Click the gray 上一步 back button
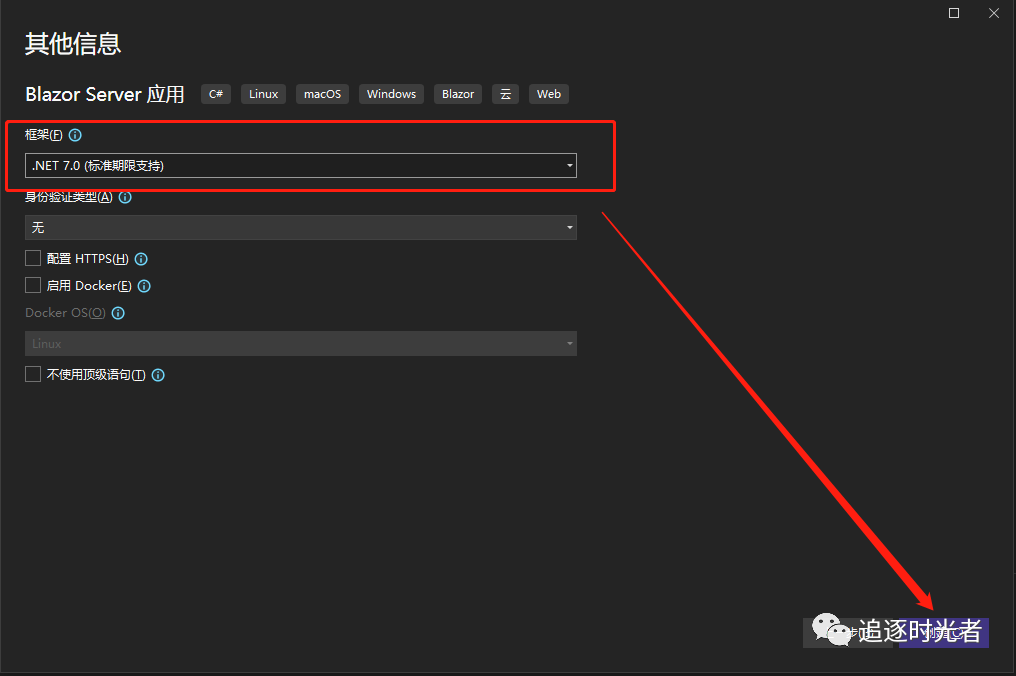The width and height of the screenshot is (1016, 676). click(x=846, y=632)
